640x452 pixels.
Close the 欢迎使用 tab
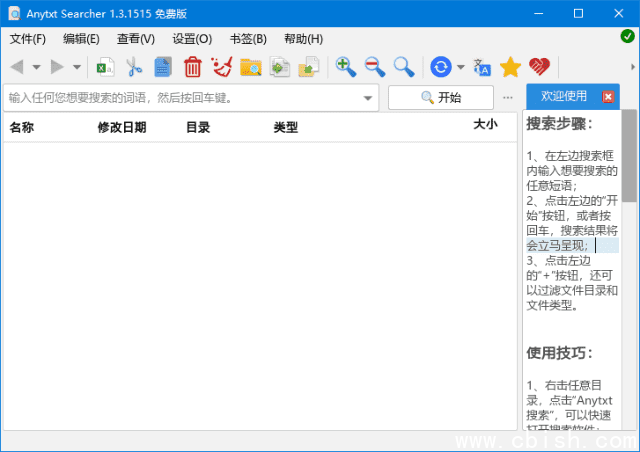(608, 97)
